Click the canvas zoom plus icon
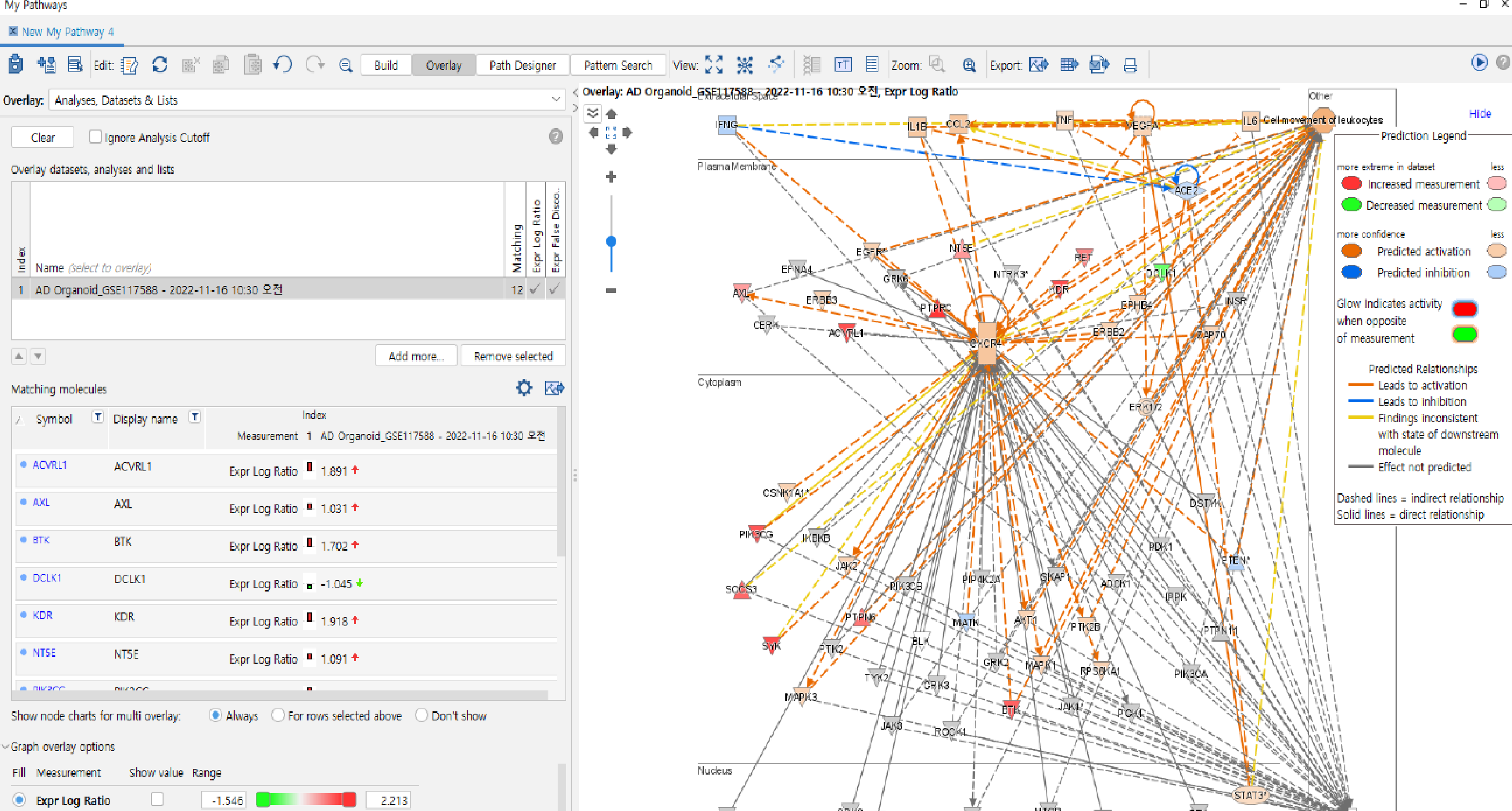 611,177
